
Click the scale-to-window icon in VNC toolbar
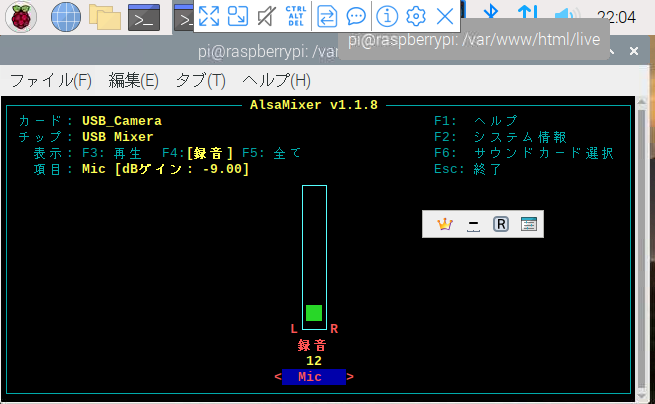click(x=238, y=16)
